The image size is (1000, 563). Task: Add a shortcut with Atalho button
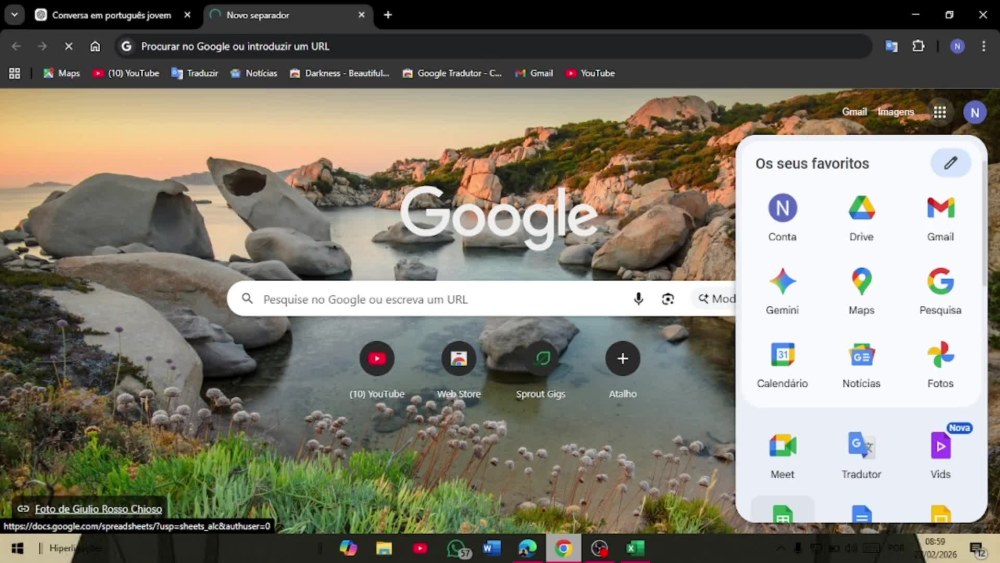(x=622, y=370)
